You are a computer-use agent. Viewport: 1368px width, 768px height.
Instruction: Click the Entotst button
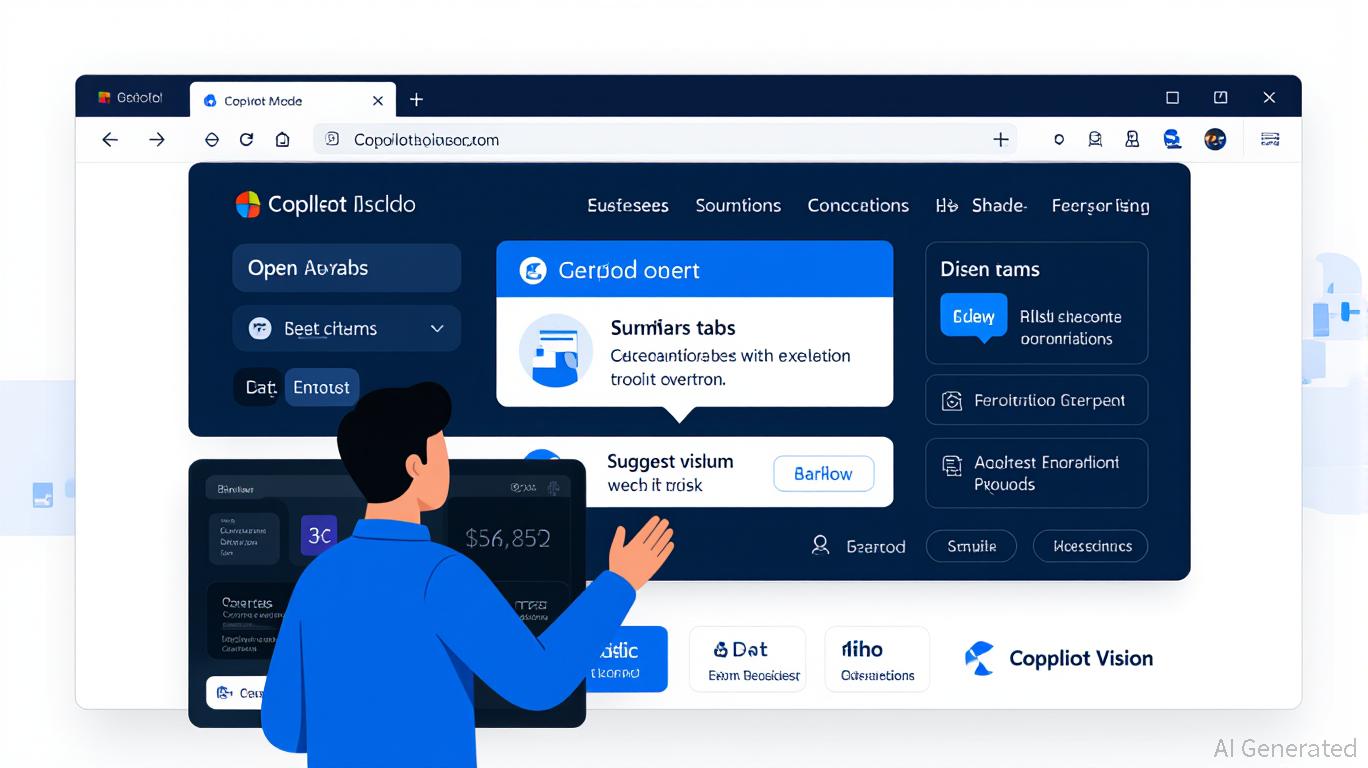point(322,387)
